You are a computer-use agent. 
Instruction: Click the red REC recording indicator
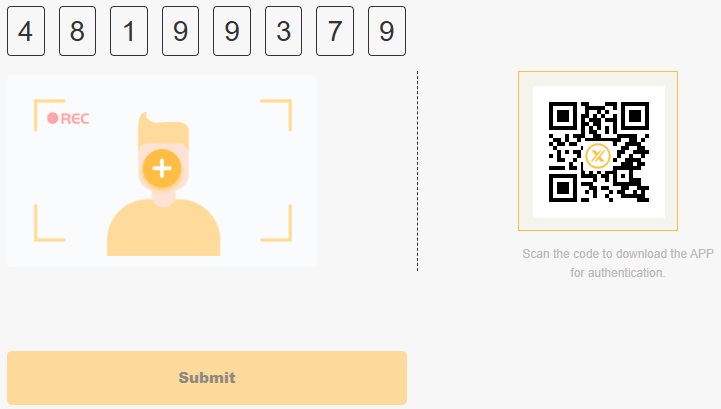tap(69, 119)
